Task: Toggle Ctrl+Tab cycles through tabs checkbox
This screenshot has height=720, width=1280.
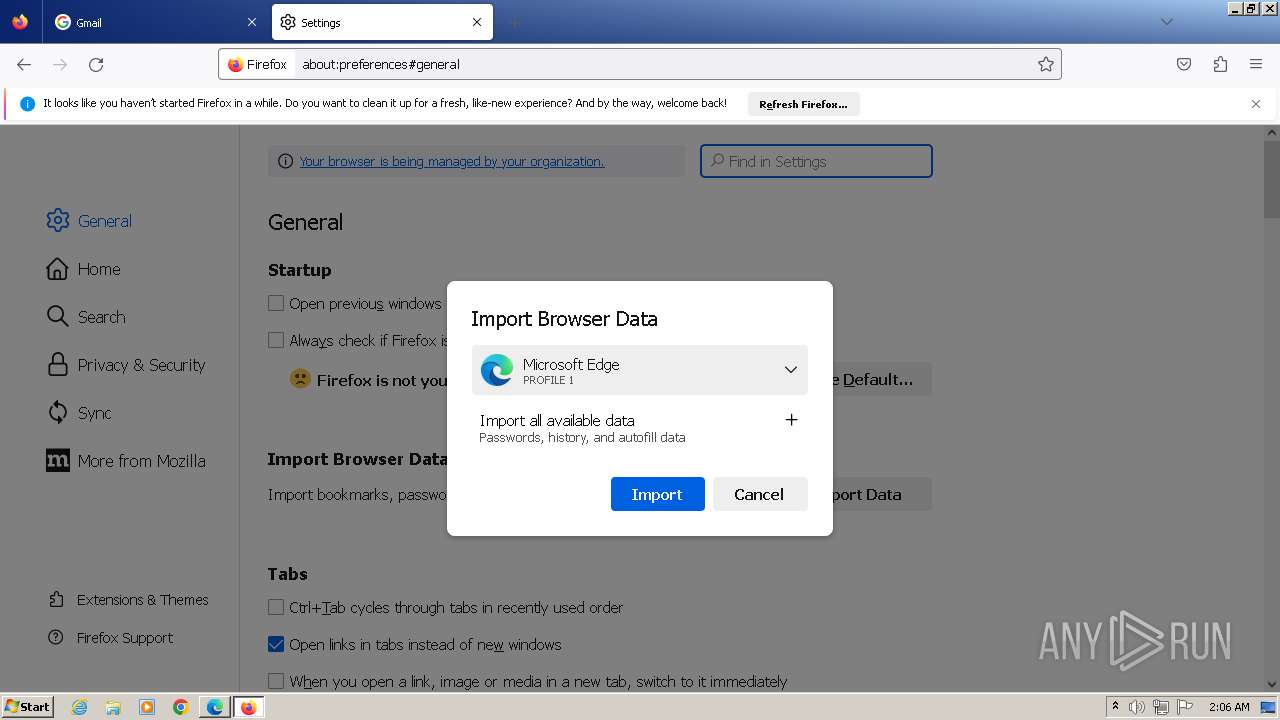Action: [x=276, y=607]
